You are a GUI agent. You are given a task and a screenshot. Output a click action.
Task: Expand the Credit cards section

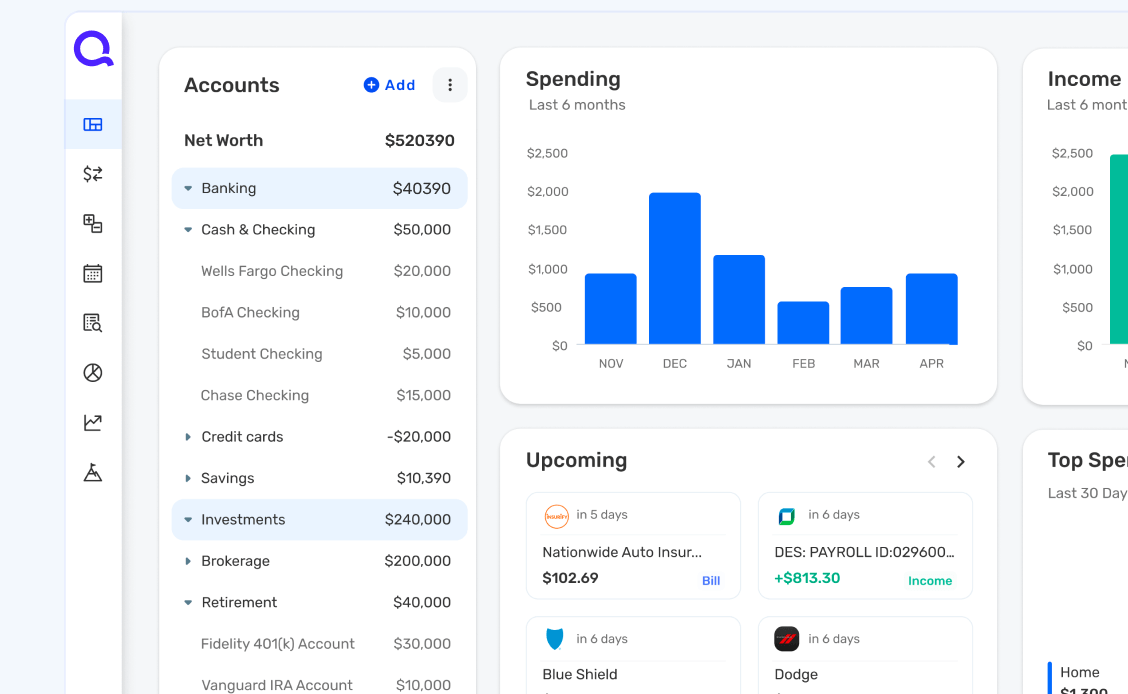click(188, 436)
